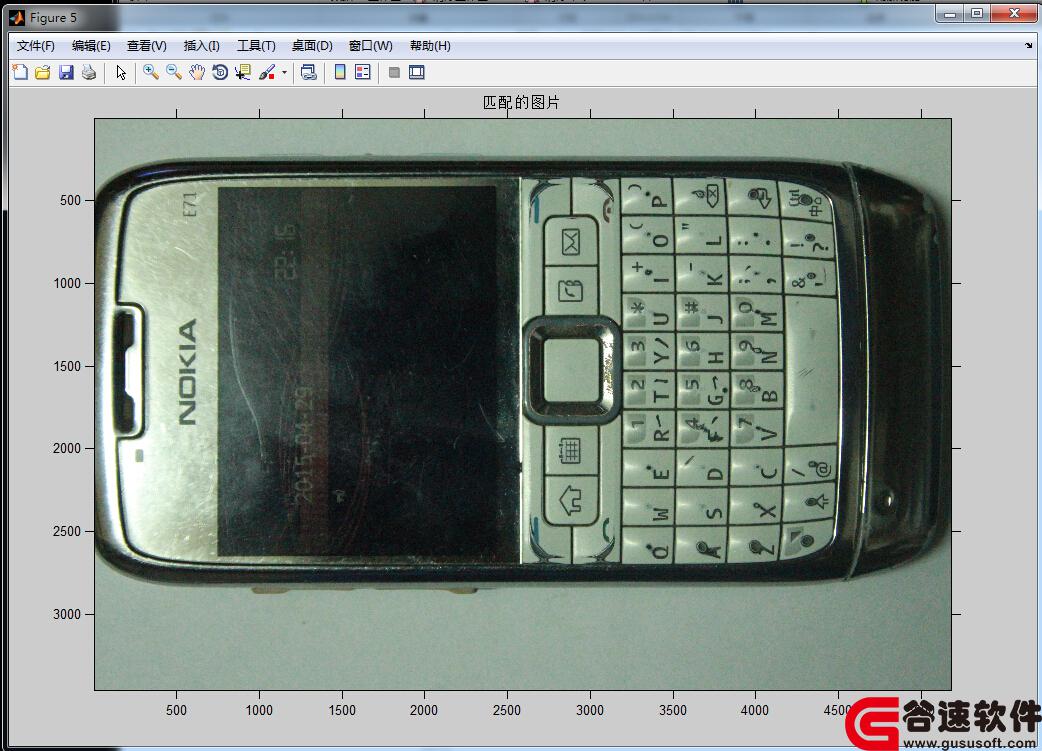Image resolution: width=1042 pixels, height=751 pixels.
Task: Turn on the Data Cursor tool
Action: (243, 72)
